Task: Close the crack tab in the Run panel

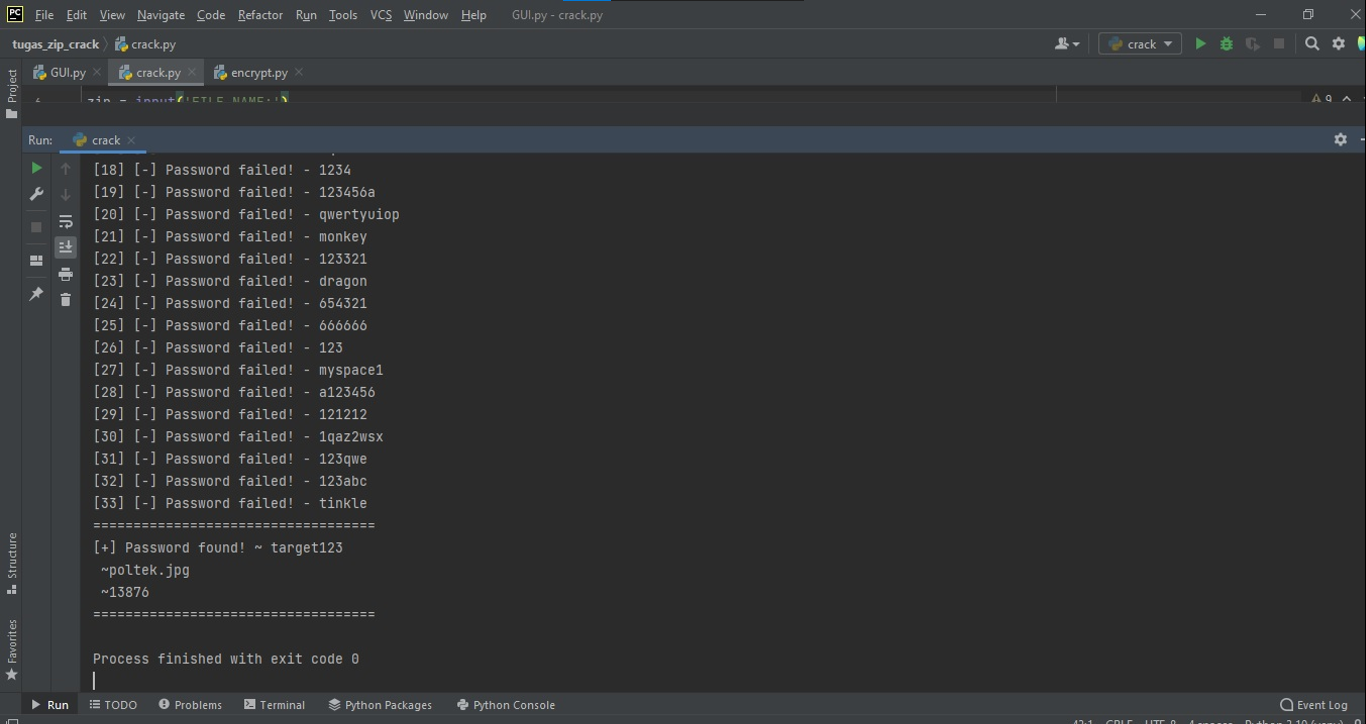Action: 131,140
